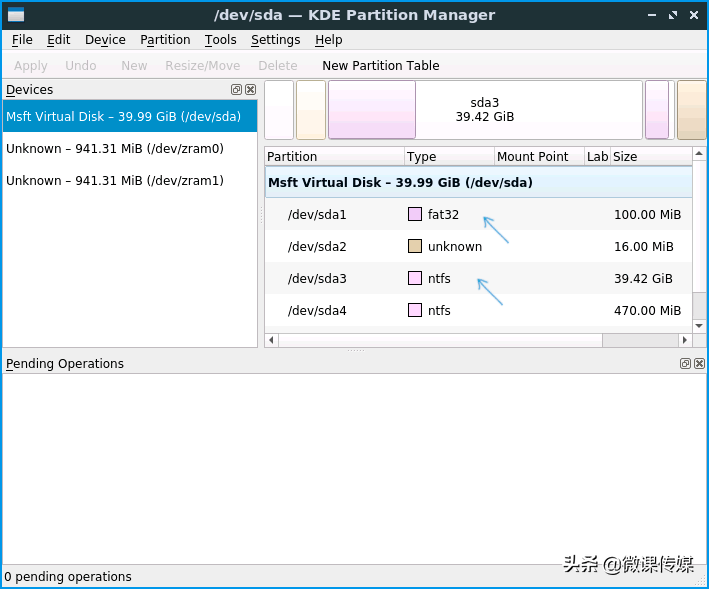Click the sda3 ntfs color swatch

pos(415,278)
